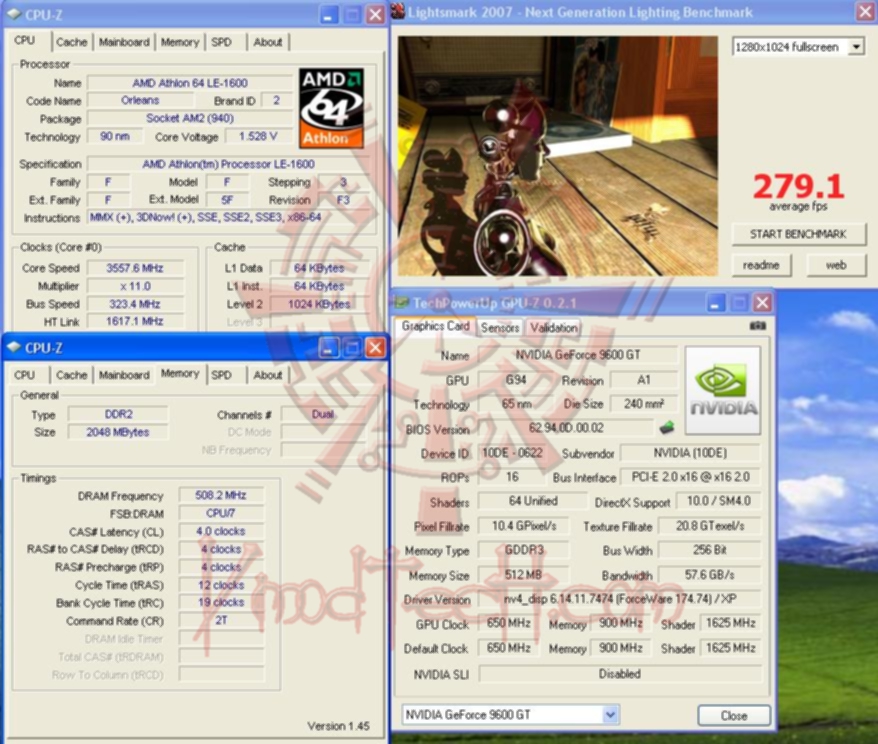Screen dimensions: 878x744
Task: Click the Channels value Dual
Action: click(x=323, y=414)
